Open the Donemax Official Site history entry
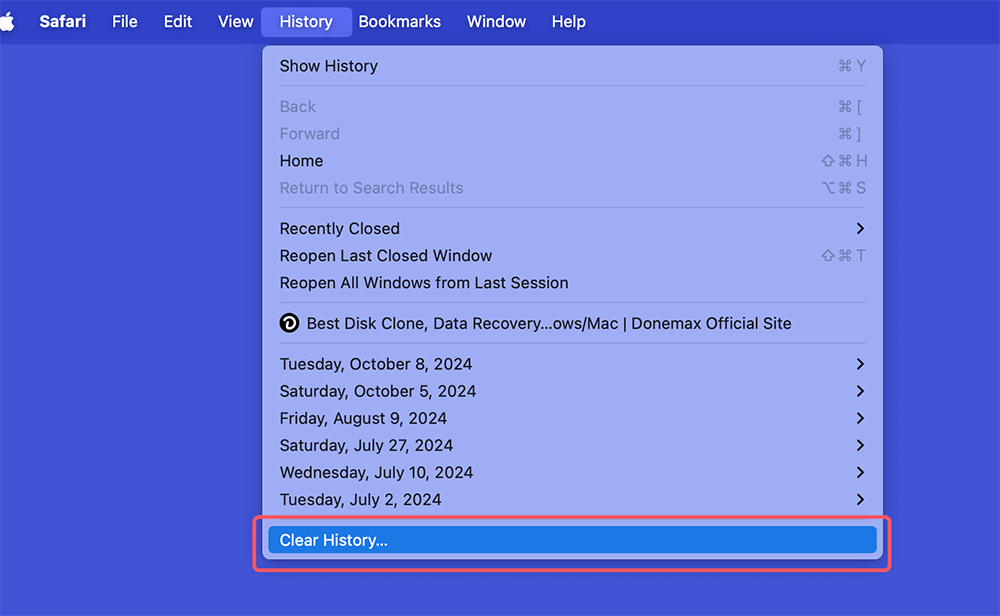Image resolution: width=1000 pixels, height=616 pixels. tap(548, 324)
